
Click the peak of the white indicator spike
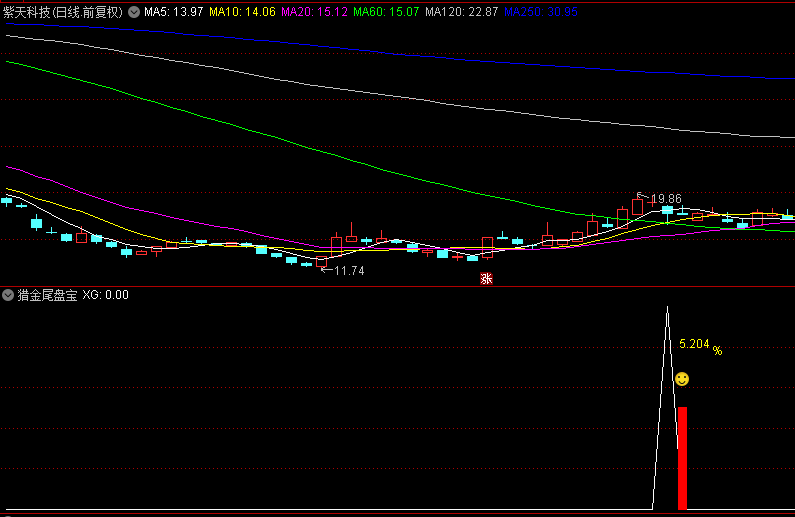667,307
